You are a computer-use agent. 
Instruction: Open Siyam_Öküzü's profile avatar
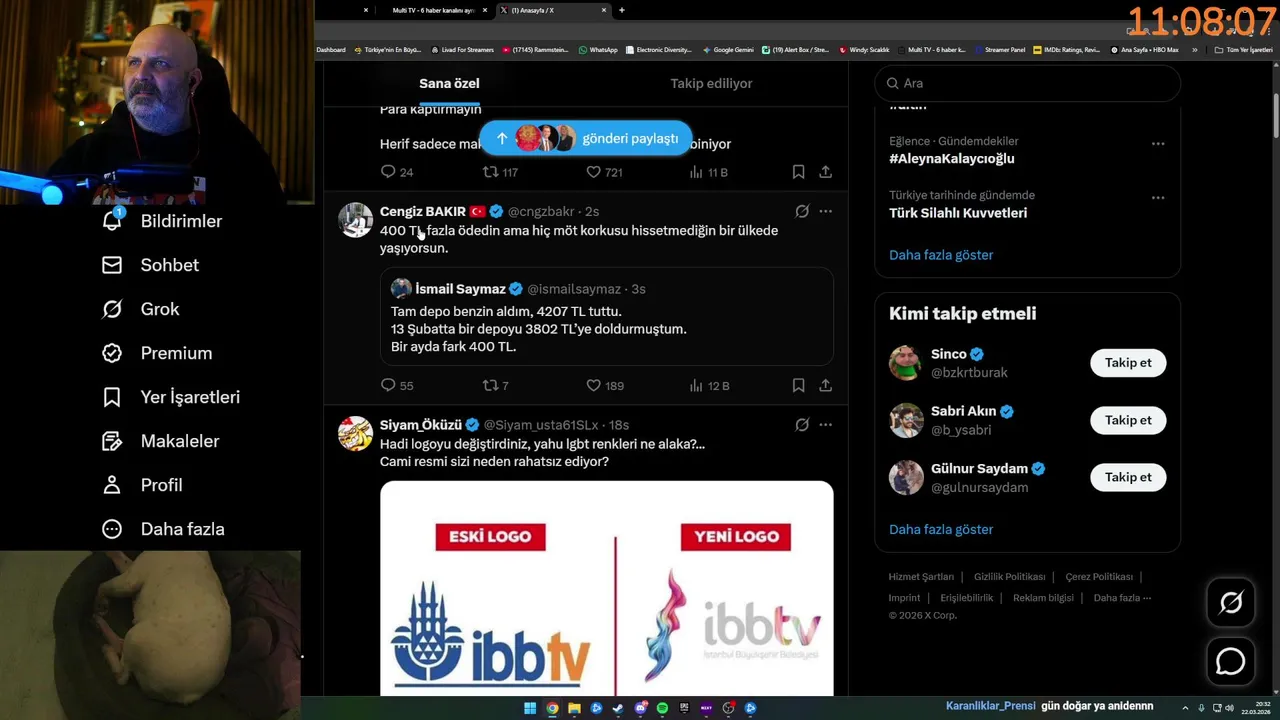355,434
